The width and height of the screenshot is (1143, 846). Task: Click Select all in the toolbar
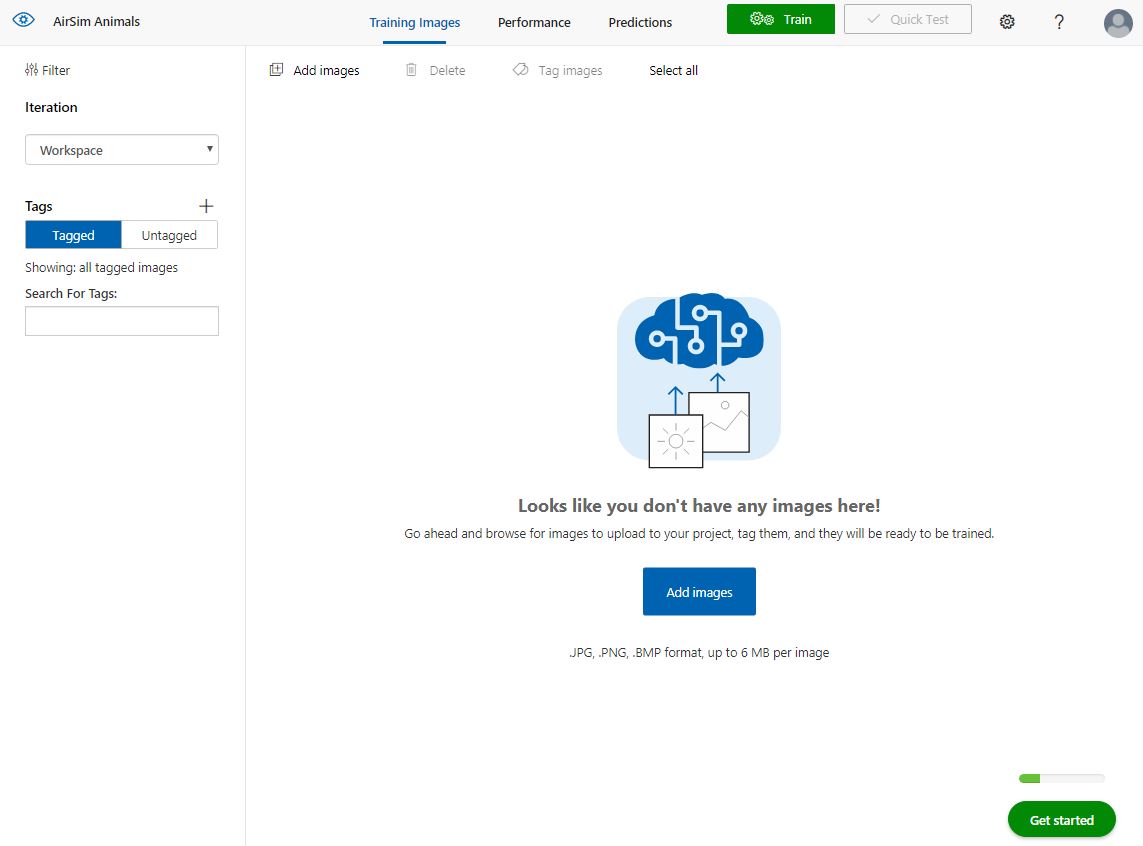click(674, 71)
